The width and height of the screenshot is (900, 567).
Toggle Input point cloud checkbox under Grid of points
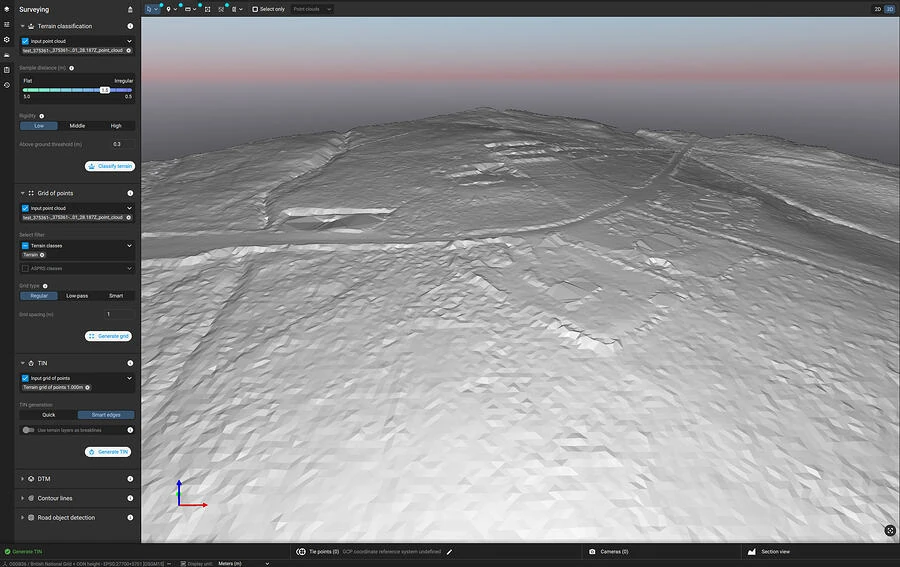tap(25, 208)
